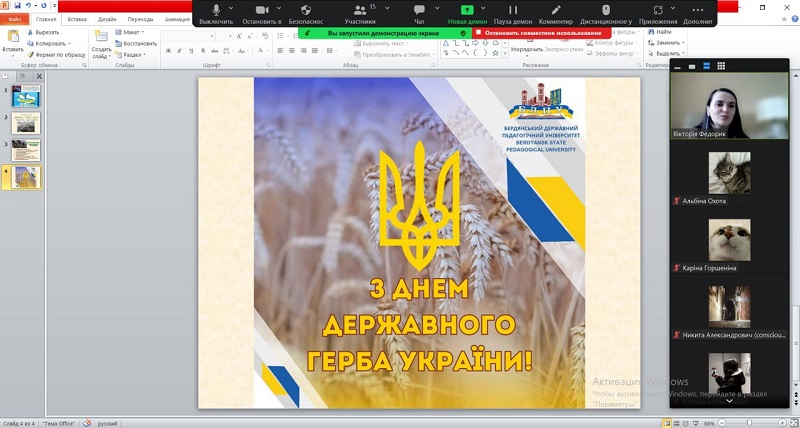Toggle underline formatting Ч
The width and height of the screenshot is (800, 428).
191,51
